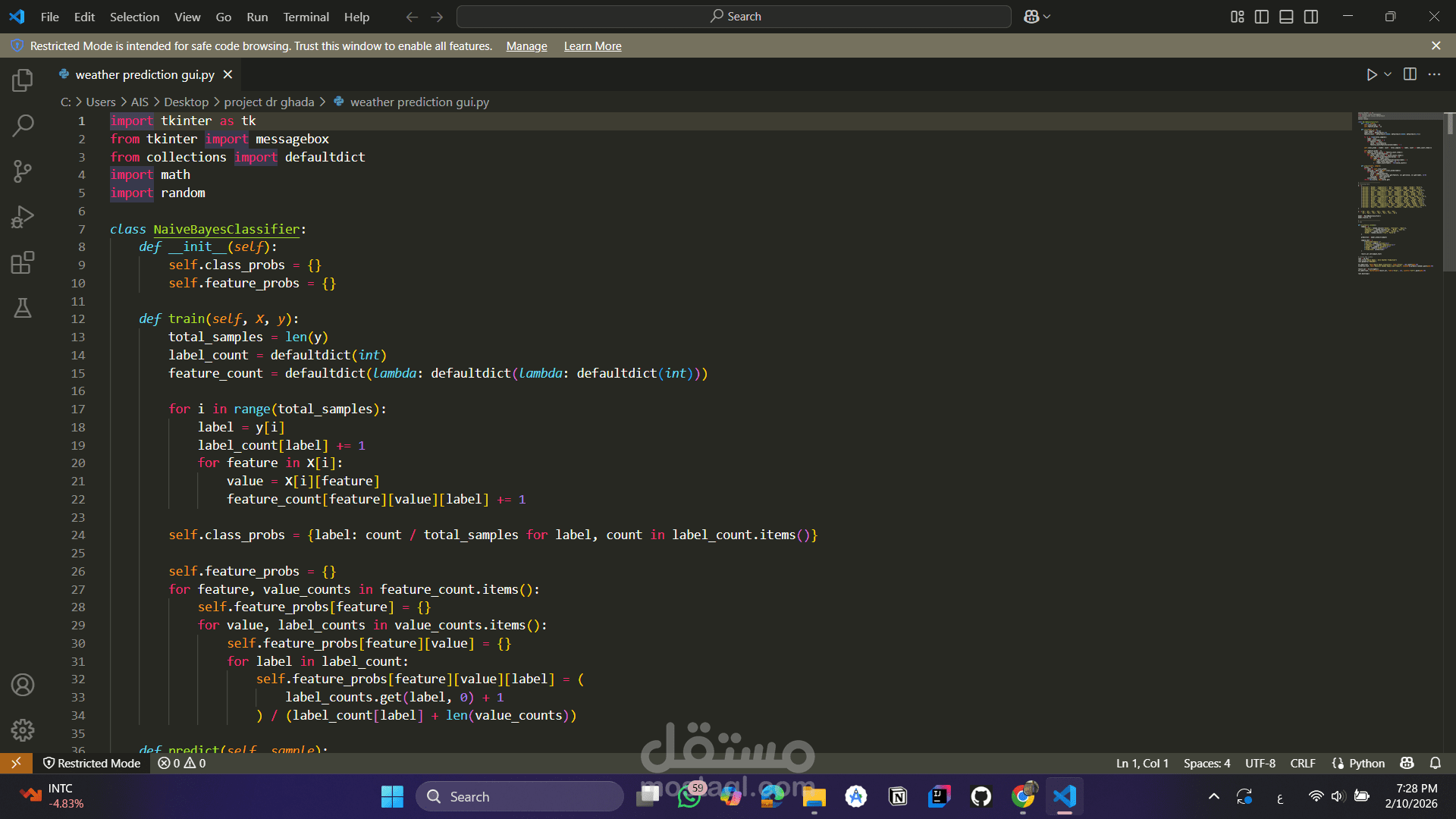Open the Terminal menu
Screen dimensions: 1456x819
306,17
